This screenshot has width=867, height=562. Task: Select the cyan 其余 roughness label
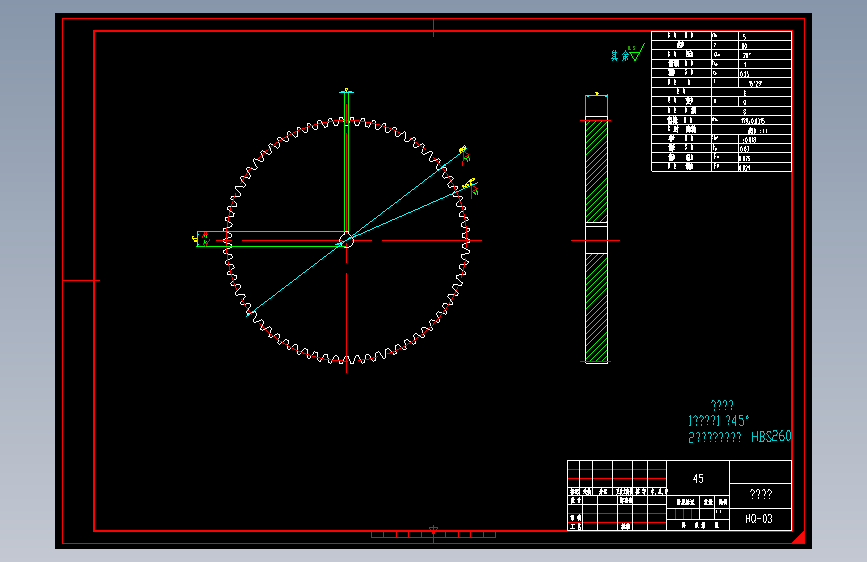click(620, 55)
